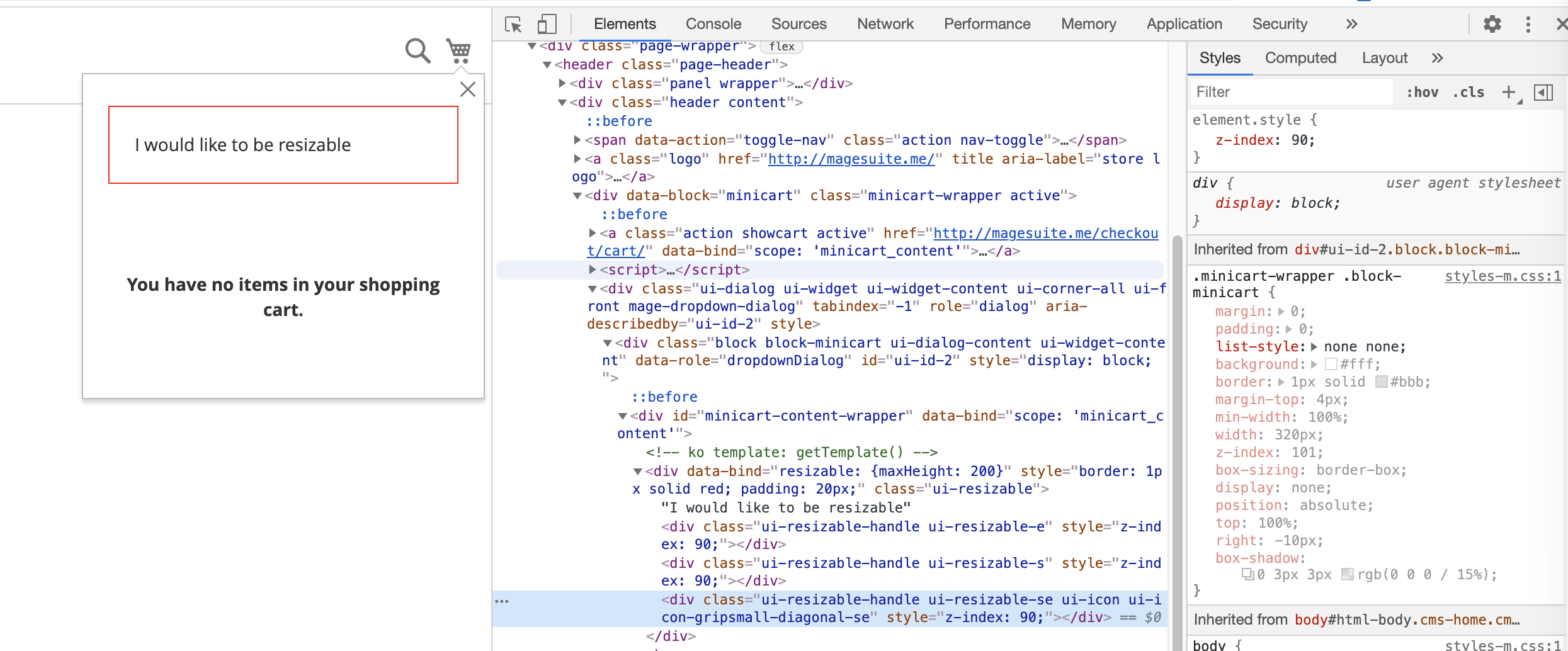
Task: Open the Computed styles tab
Action: click(1301, 58)
